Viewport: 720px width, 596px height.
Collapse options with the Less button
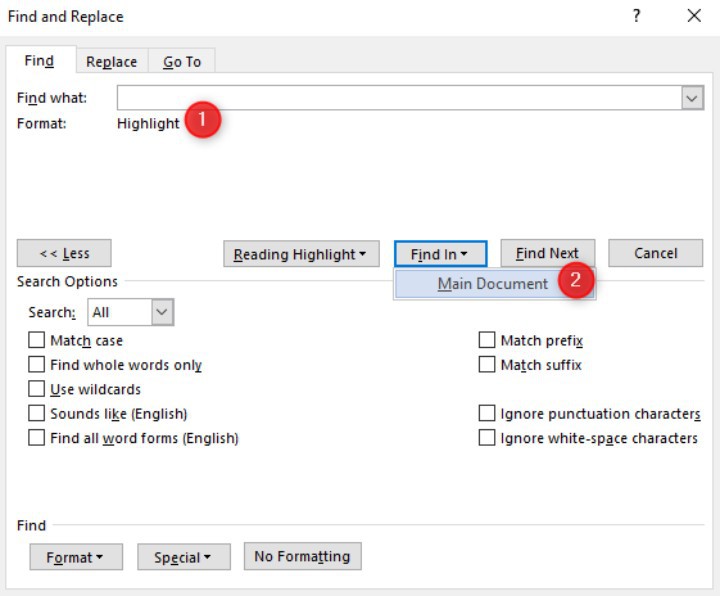point(64,253)
